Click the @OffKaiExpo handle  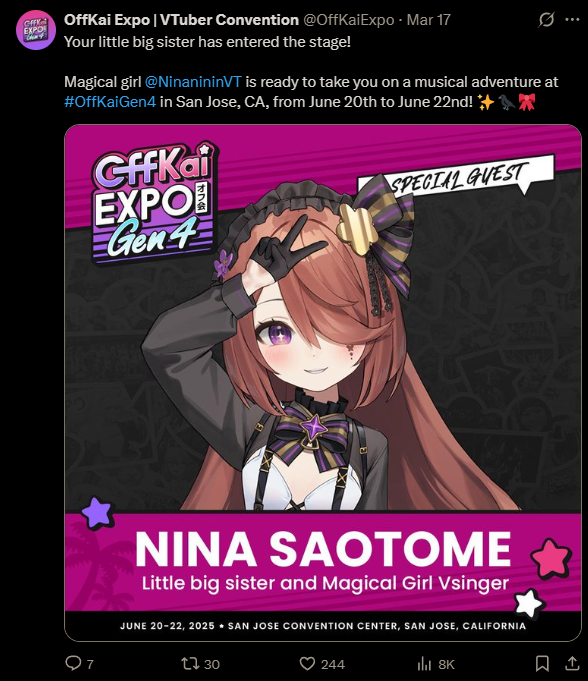pyautogui.click(x=348, y=20)
